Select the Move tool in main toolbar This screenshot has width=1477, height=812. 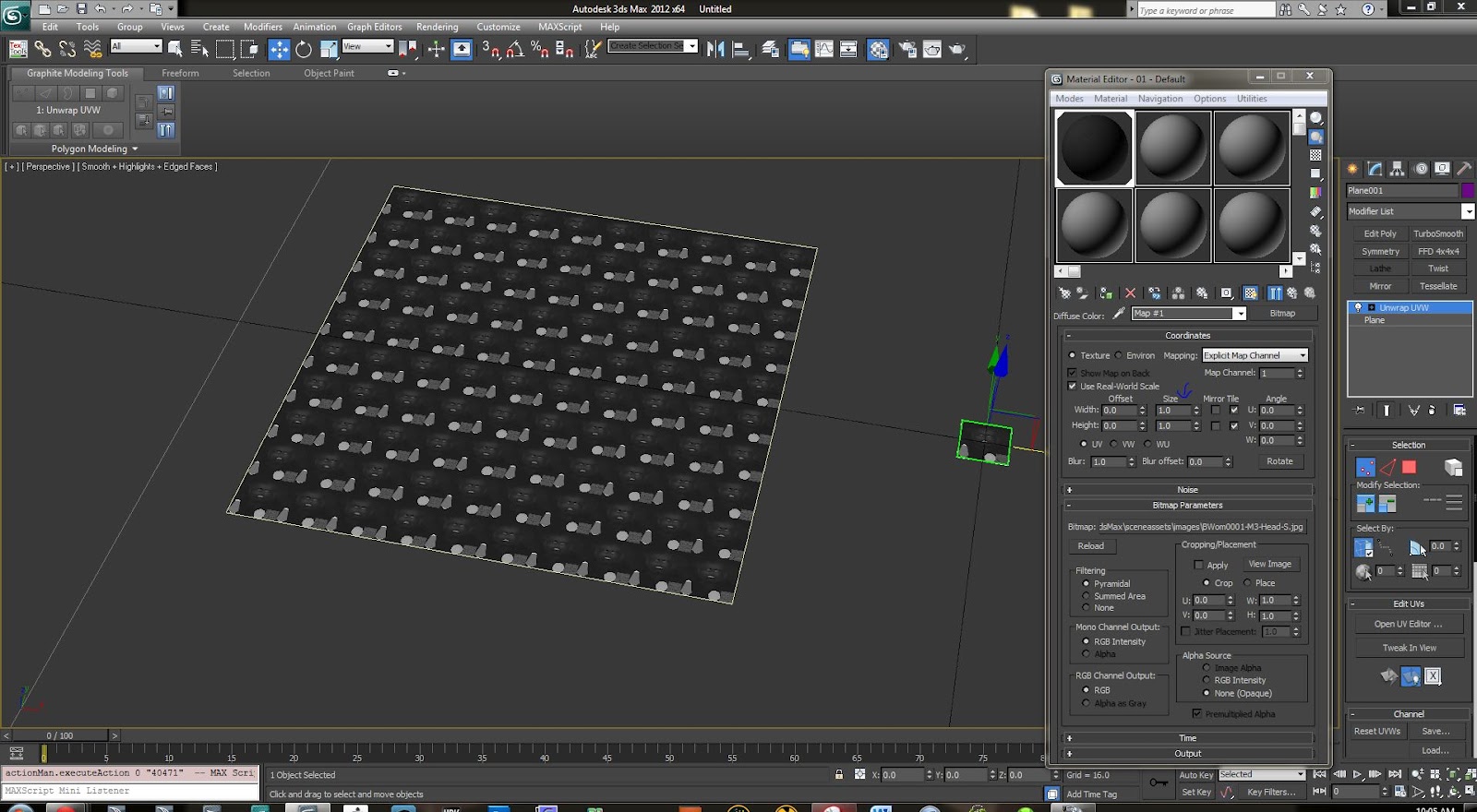(x=279, y=50)
